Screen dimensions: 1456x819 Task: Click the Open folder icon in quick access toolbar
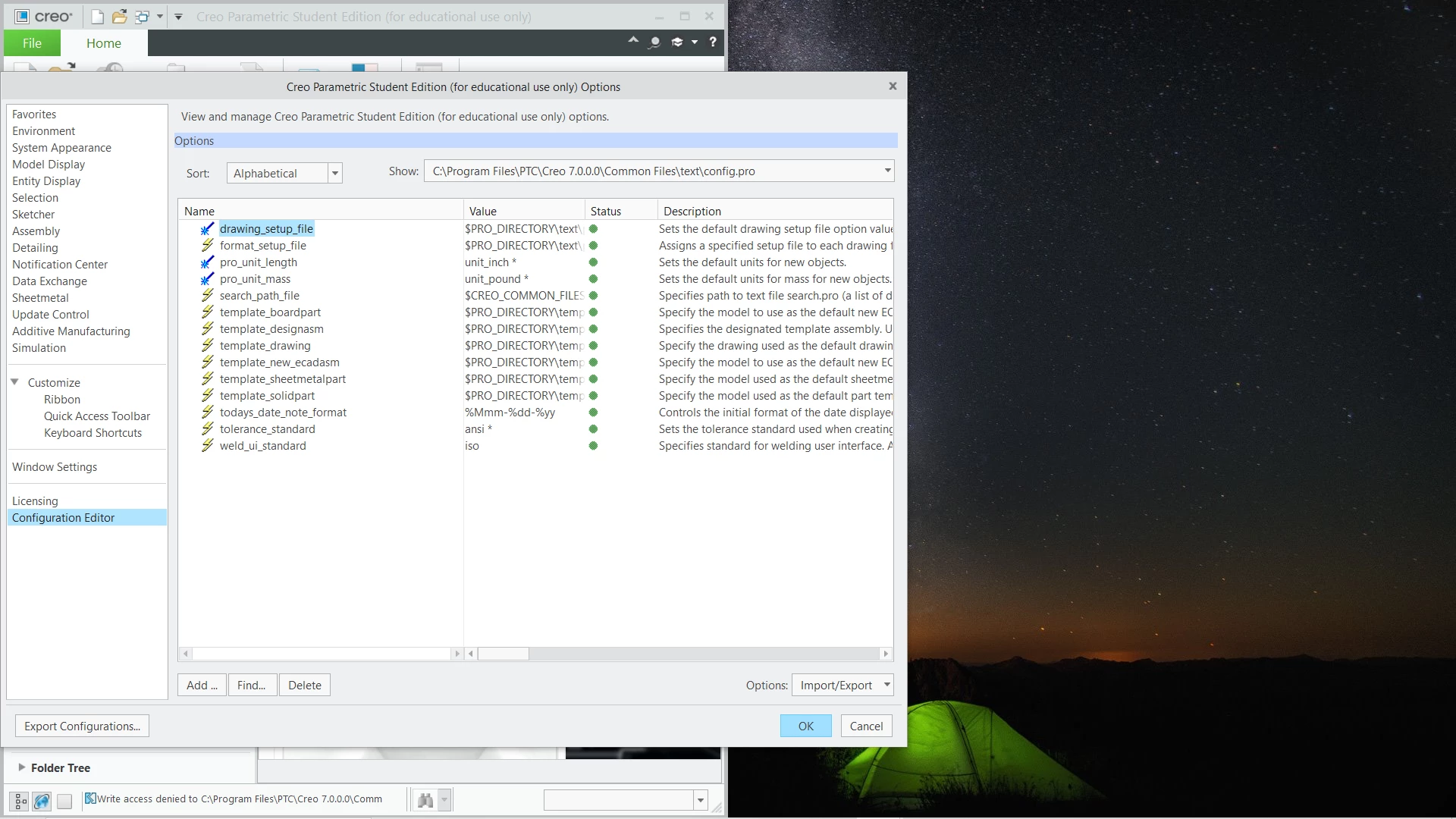point(119,17)
